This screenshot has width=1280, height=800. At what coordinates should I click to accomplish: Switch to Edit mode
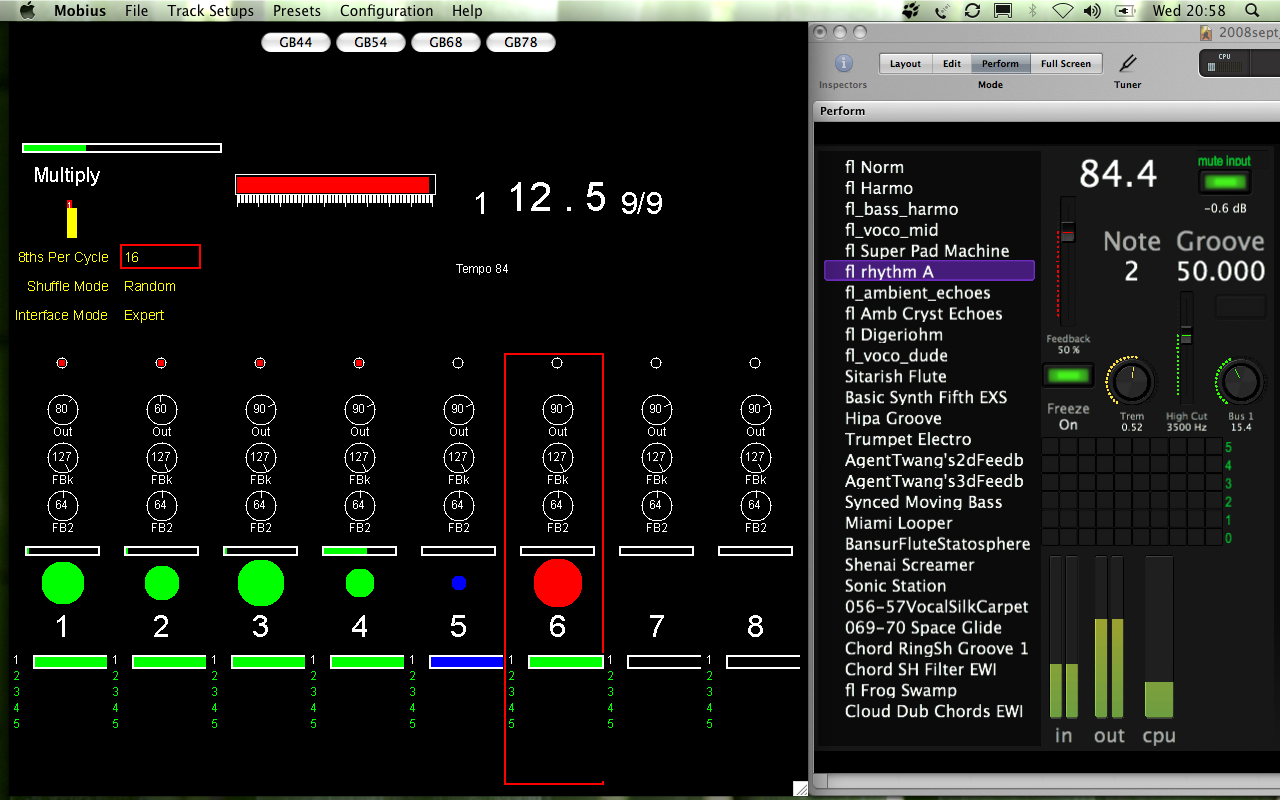(951, 63)
